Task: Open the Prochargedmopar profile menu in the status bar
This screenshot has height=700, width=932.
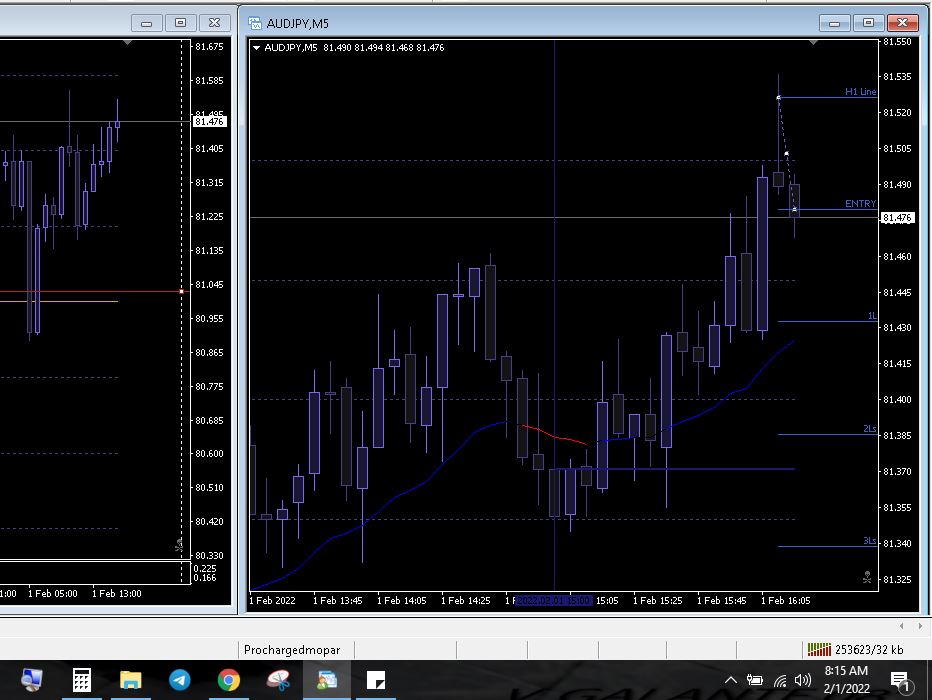Action: pyautogui.click(x=292, y=650)
